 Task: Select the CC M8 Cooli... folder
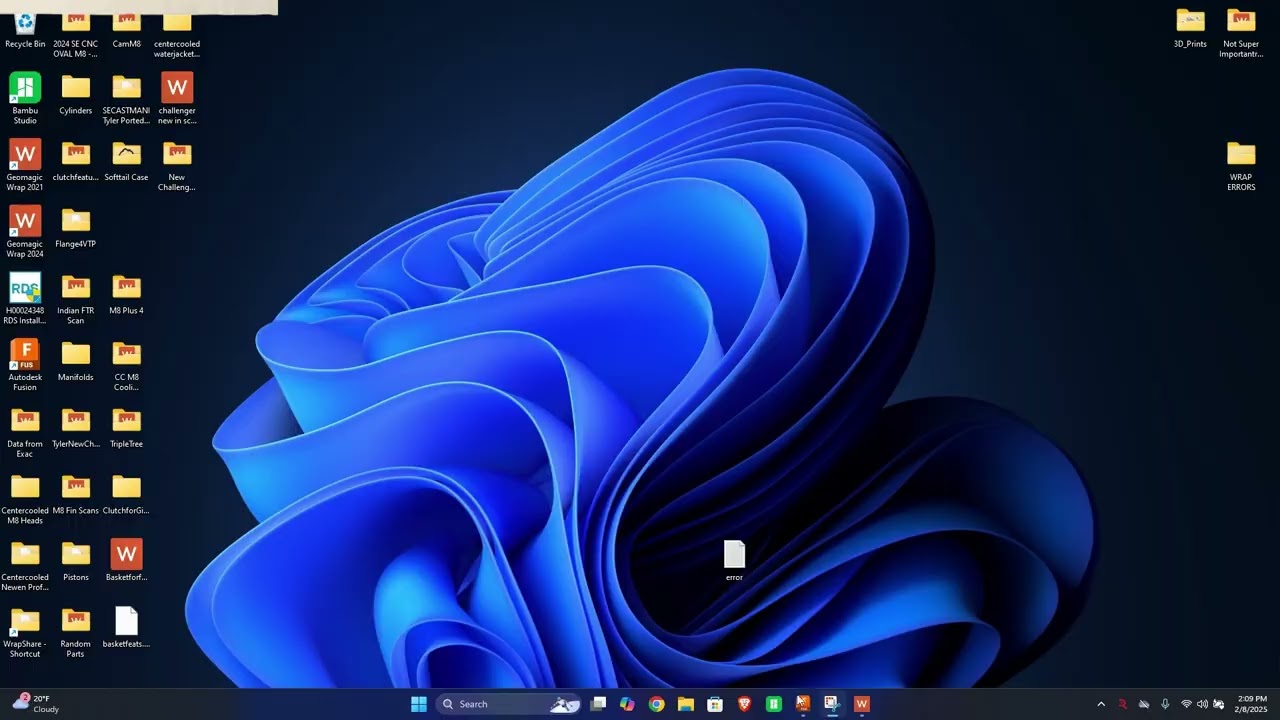click(126, 366)
